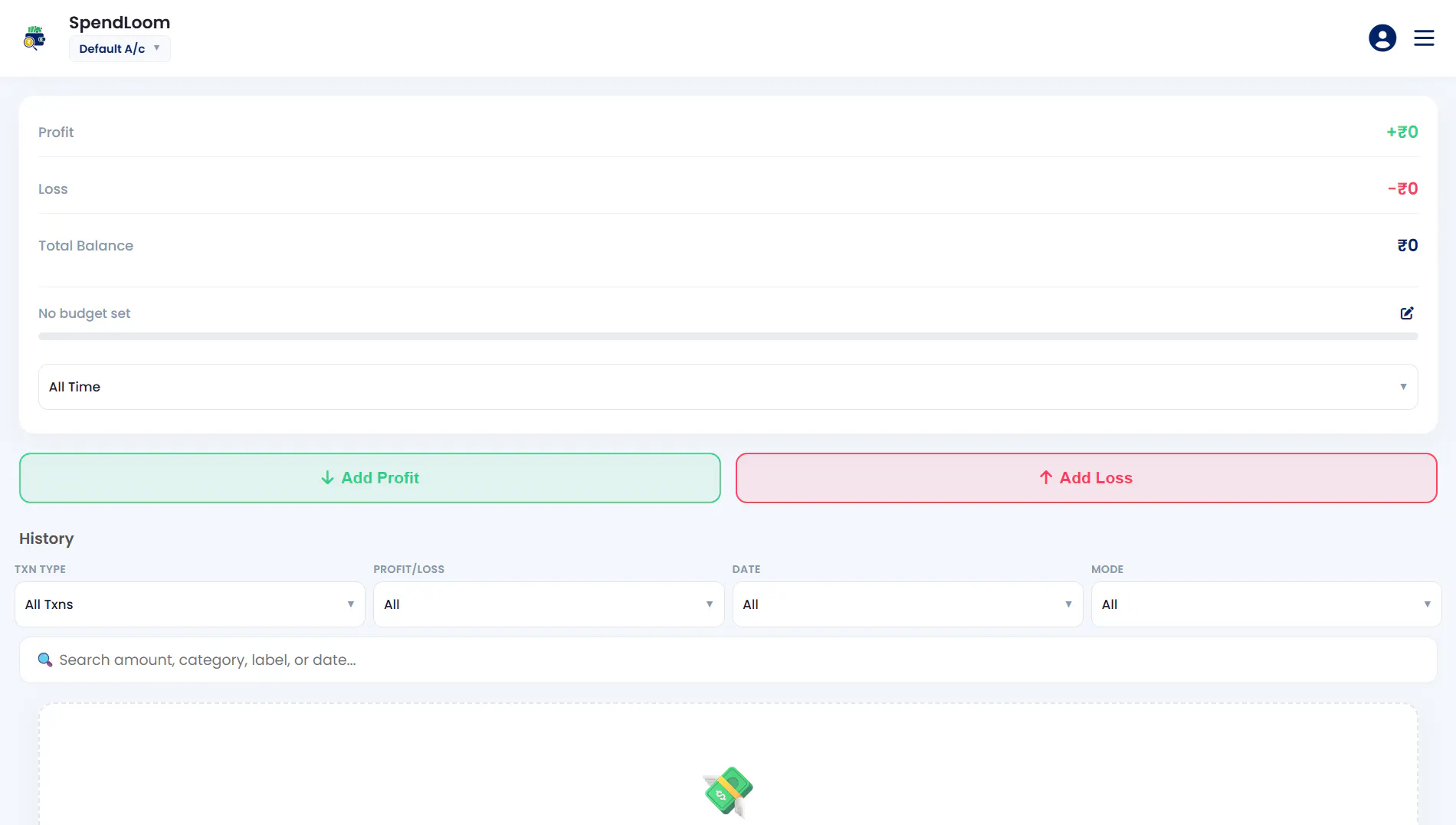Click the MODE filter label
Viewport: 1456px width, 825px height.
click(1107, 569)
